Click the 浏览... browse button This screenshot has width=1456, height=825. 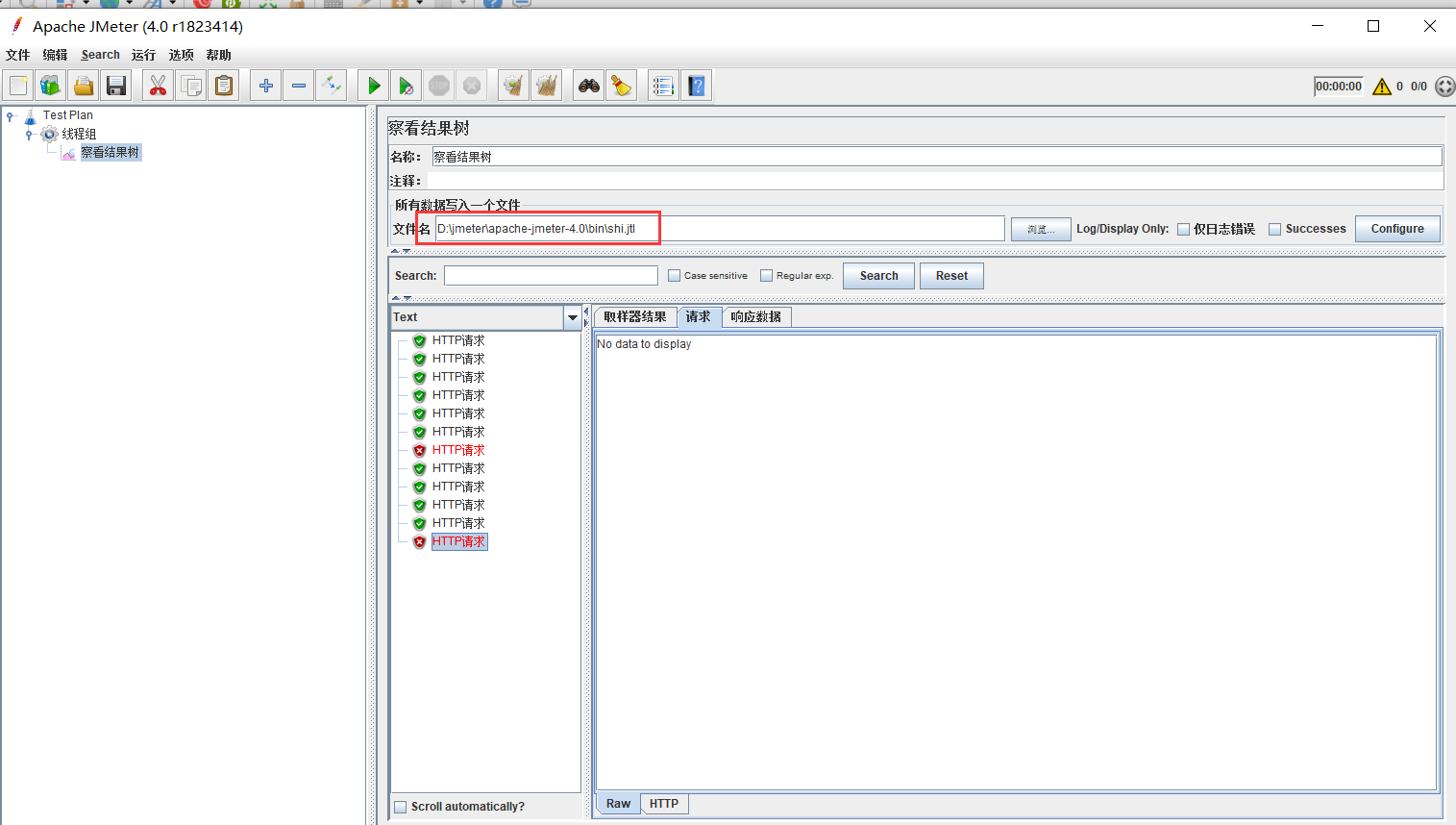1041,229
